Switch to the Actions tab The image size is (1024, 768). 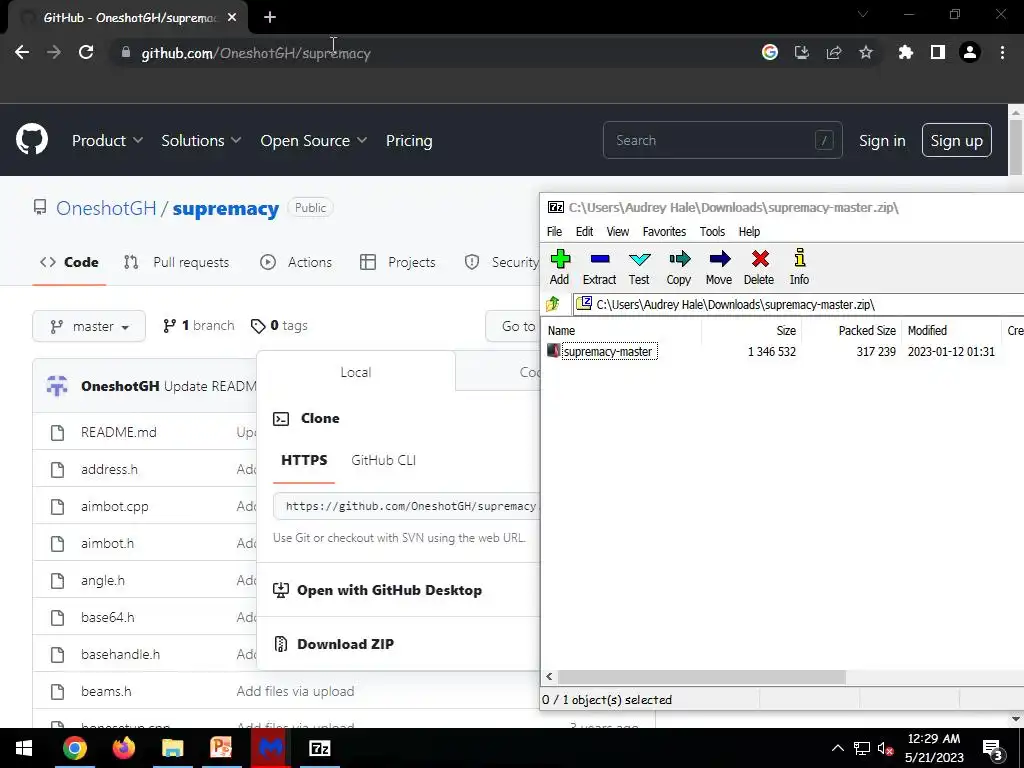coord(296,263)
